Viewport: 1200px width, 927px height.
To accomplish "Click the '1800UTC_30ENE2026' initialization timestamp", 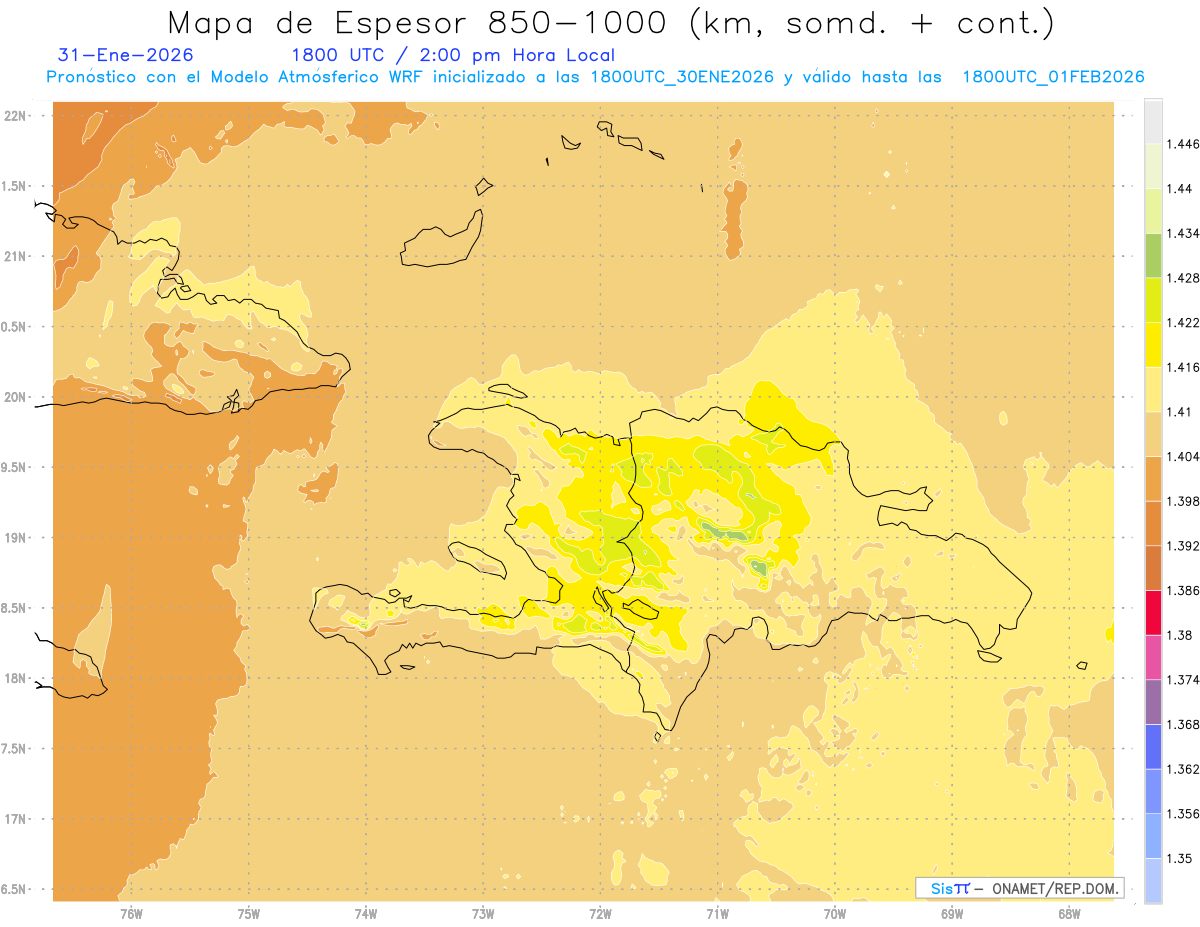I will point(682,77).
